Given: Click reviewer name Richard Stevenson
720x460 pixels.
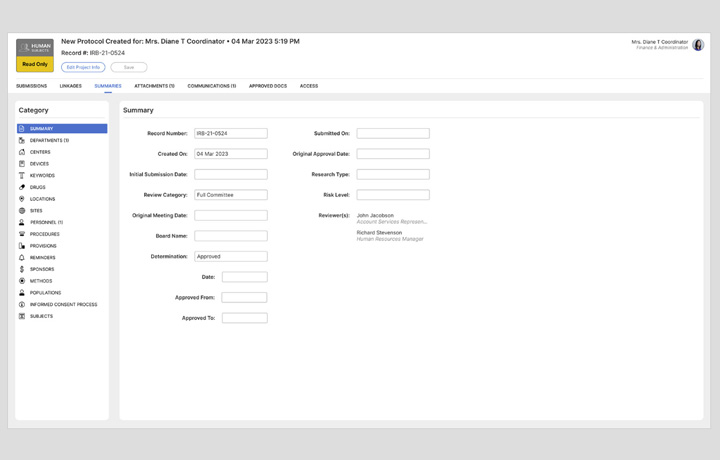Looking at the screenshot, I should pyautogui.click(x=379, y=233).
